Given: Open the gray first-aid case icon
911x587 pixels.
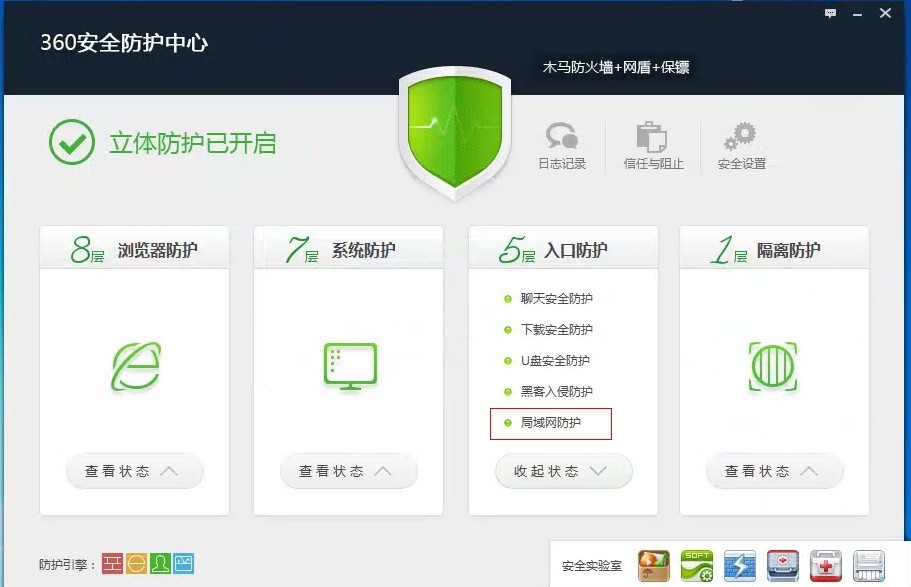Looking at the screenshot, I should click(783, 565).
